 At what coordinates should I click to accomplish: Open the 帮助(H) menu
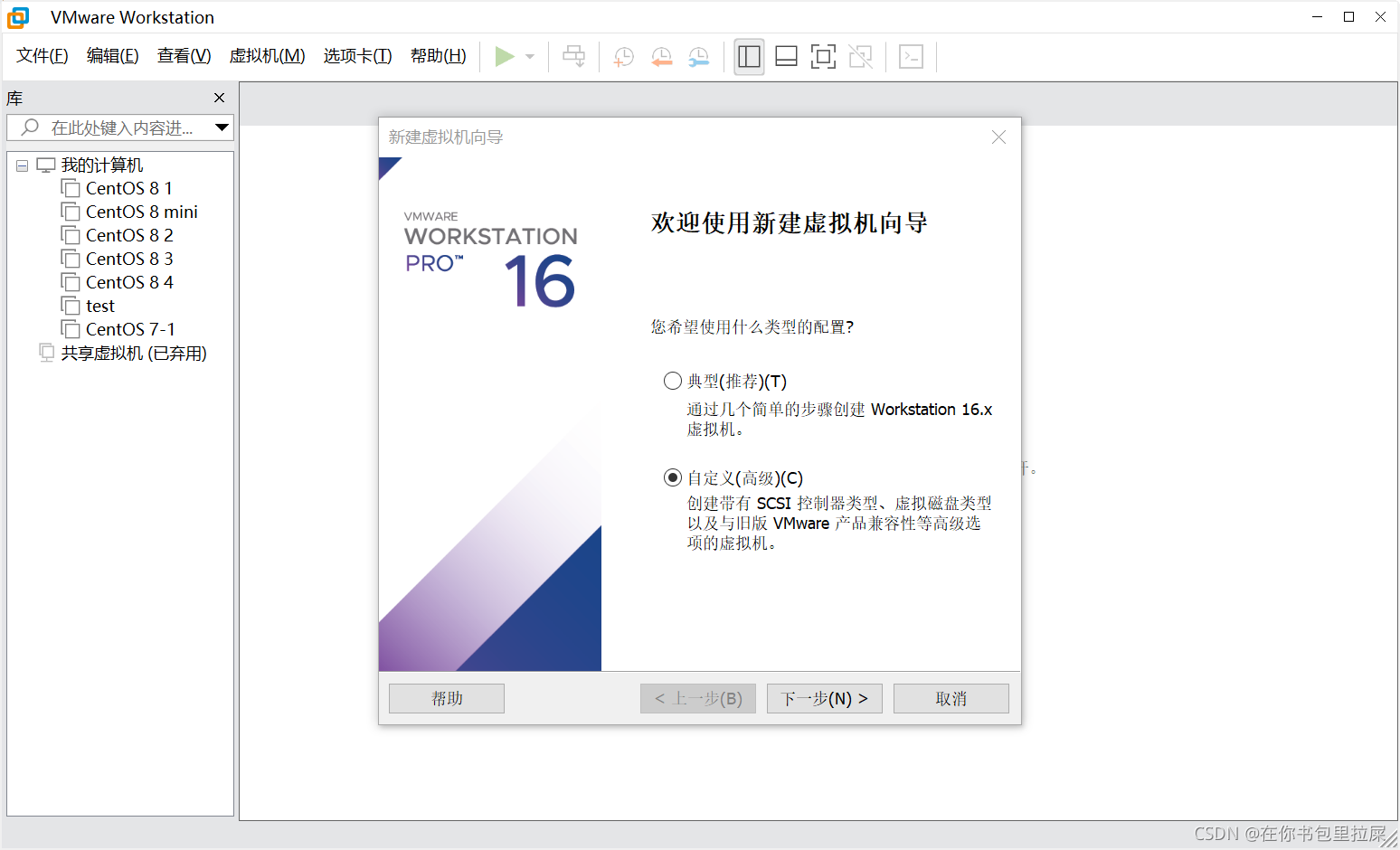pos(439,56)
